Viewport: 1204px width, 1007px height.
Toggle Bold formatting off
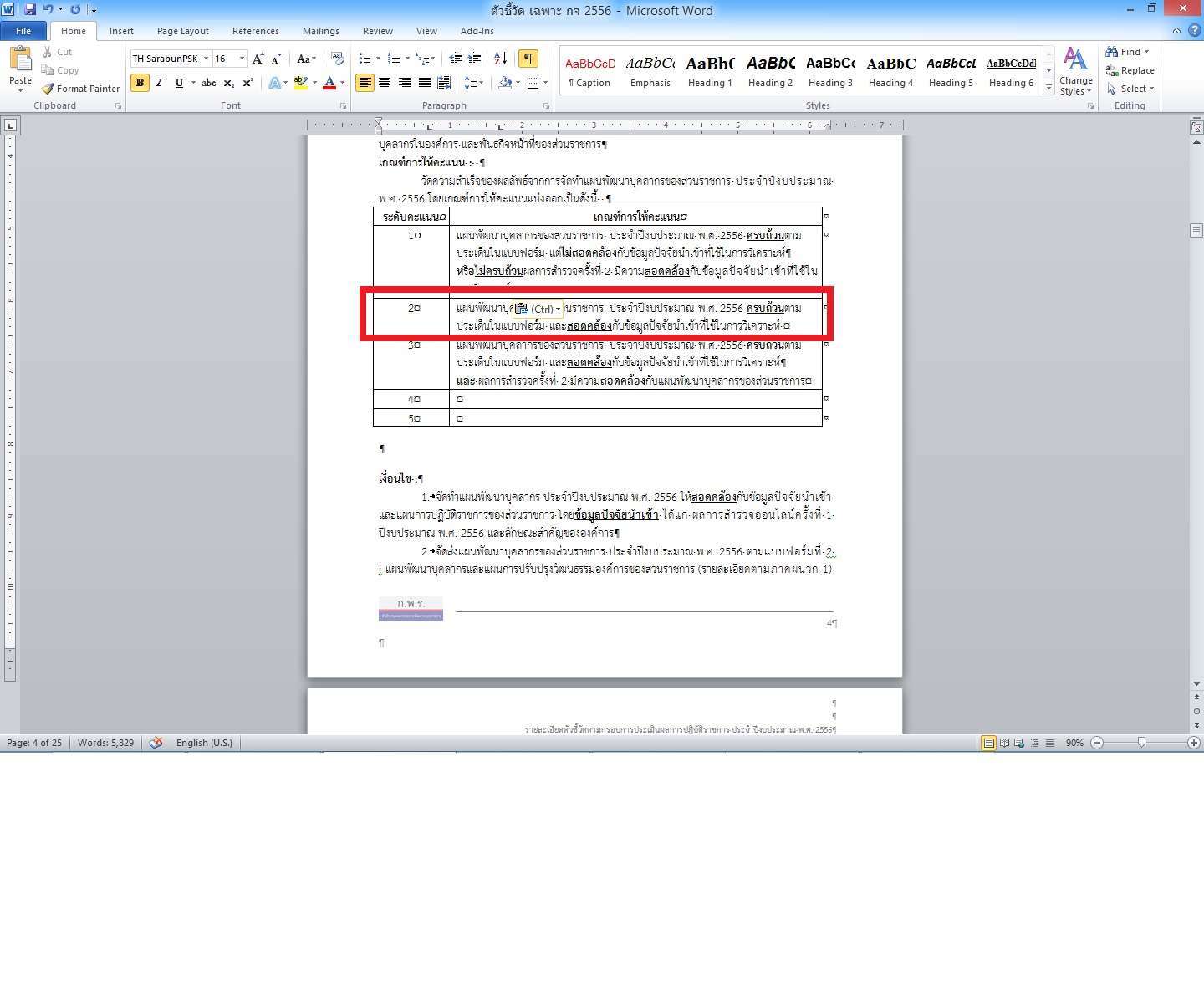pyautogui.click(x=140, y=83)
